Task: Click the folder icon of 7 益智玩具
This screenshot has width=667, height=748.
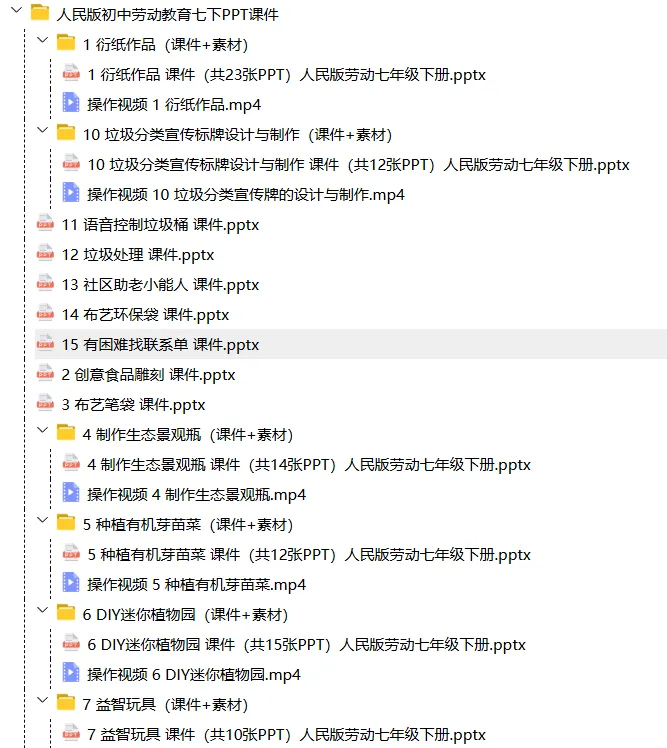Action: point(66,703)
